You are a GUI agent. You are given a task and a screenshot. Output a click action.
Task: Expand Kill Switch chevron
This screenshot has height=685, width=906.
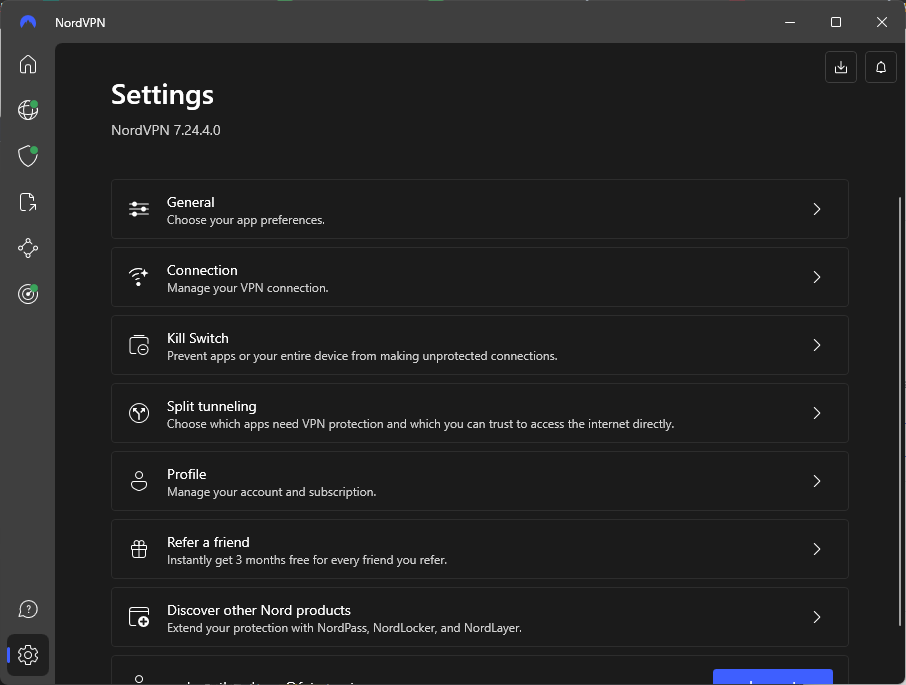pos(816,345)
